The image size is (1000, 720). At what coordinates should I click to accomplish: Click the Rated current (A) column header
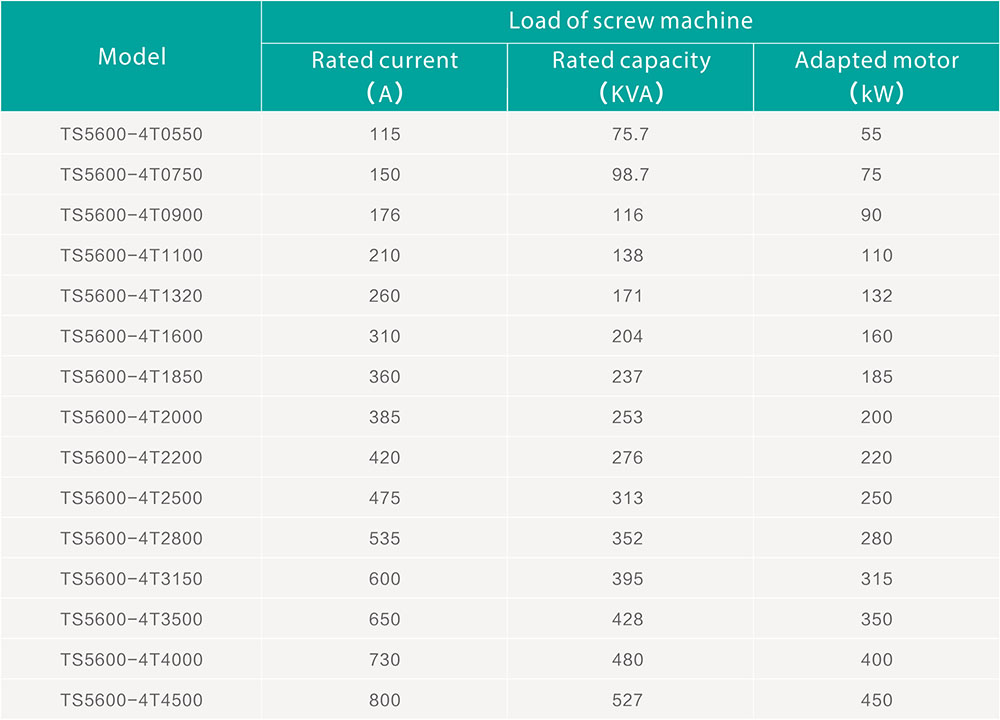point(384,76)
